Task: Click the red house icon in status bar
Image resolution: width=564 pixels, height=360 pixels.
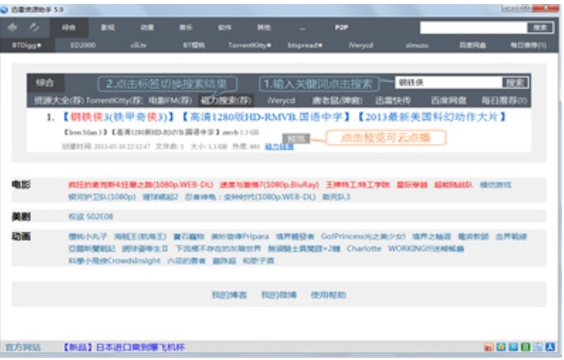Action: tap(488, 347)
